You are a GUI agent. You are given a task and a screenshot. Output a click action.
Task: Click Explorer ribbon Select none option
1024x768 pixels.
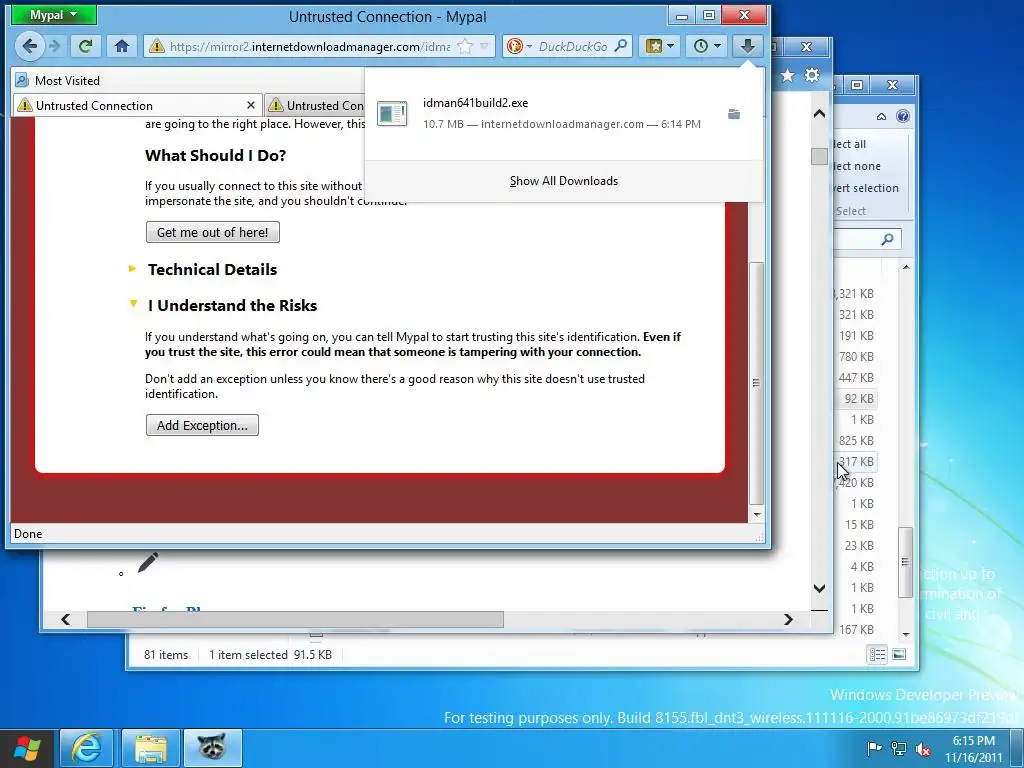click(857, 166)
